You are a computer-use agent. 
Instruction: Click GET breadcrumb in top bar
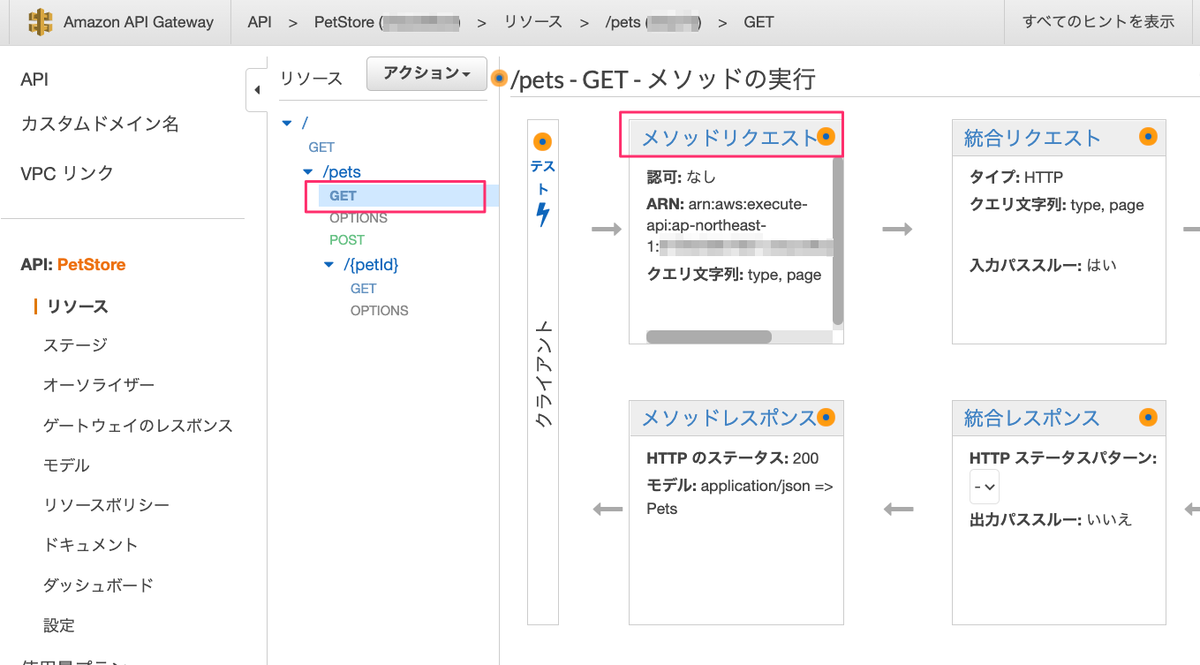pyautogui.click(x=759, y=21)
